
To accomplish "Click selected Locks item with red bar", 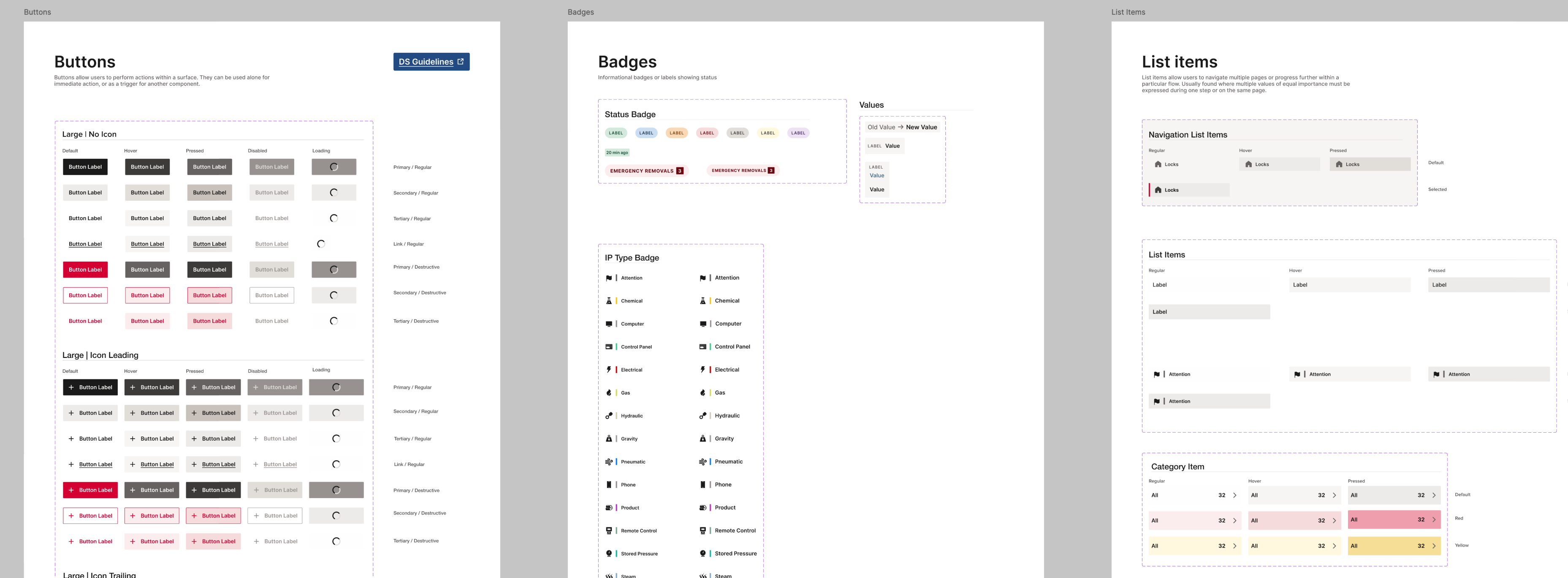I will [x=1189, y=190].
